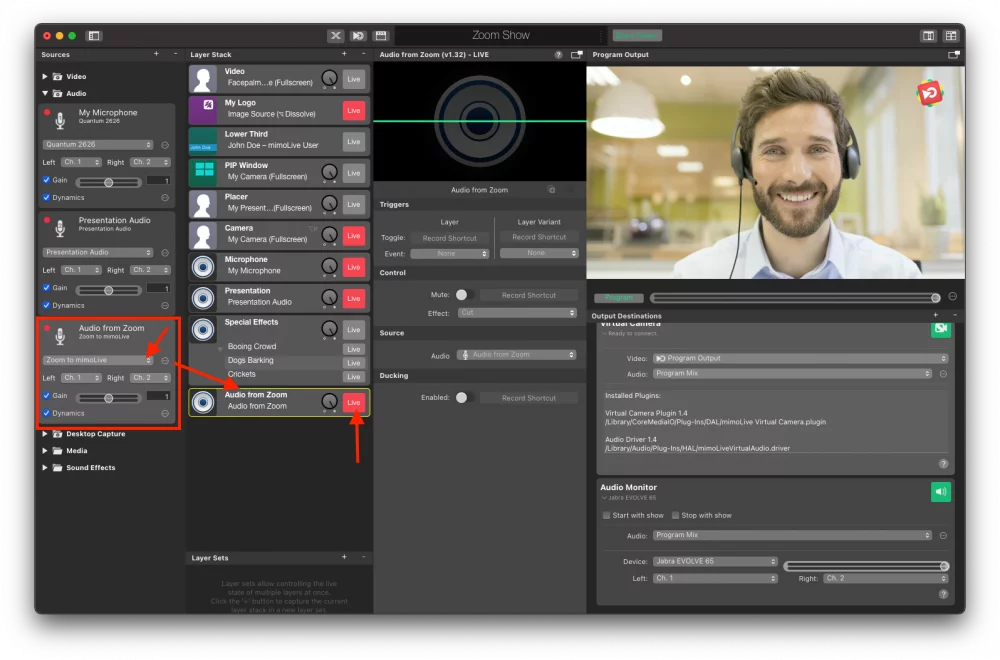This screenshot has width=1000, height=660.
Task: Add an output destination with plus
Action: (936, 315)
